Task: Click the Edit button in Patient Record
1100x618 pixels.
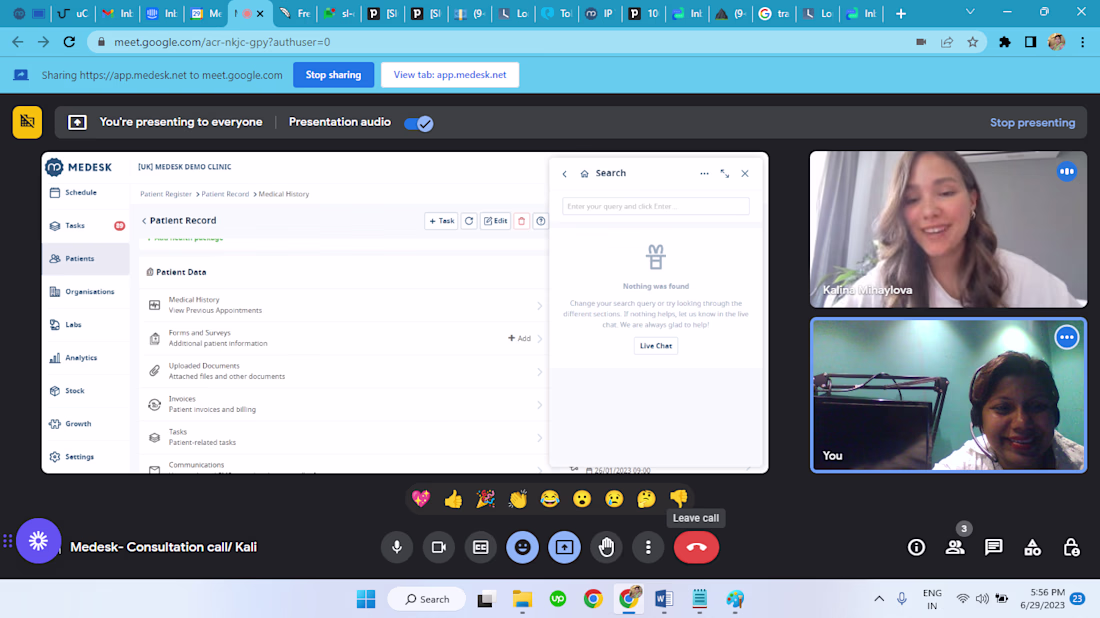Action: (495, 221)
